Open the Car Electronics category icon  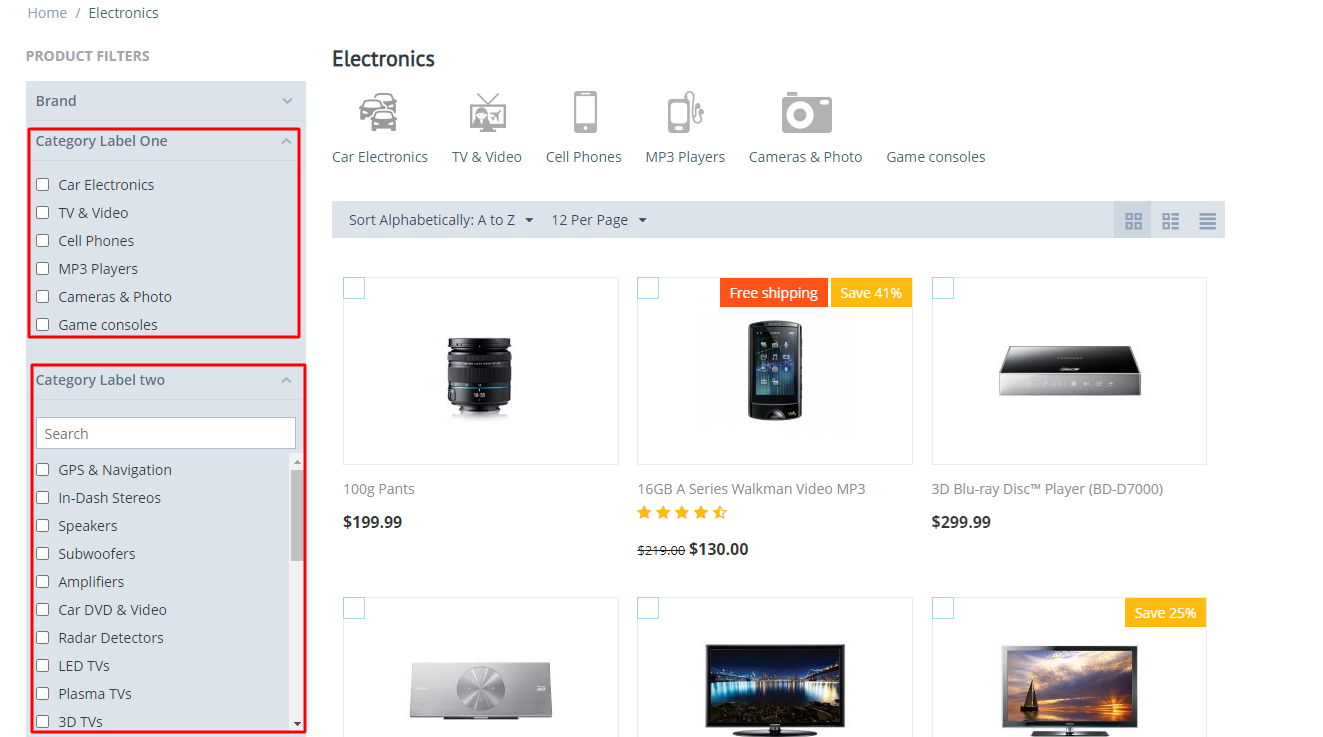(x=379, y=112)
